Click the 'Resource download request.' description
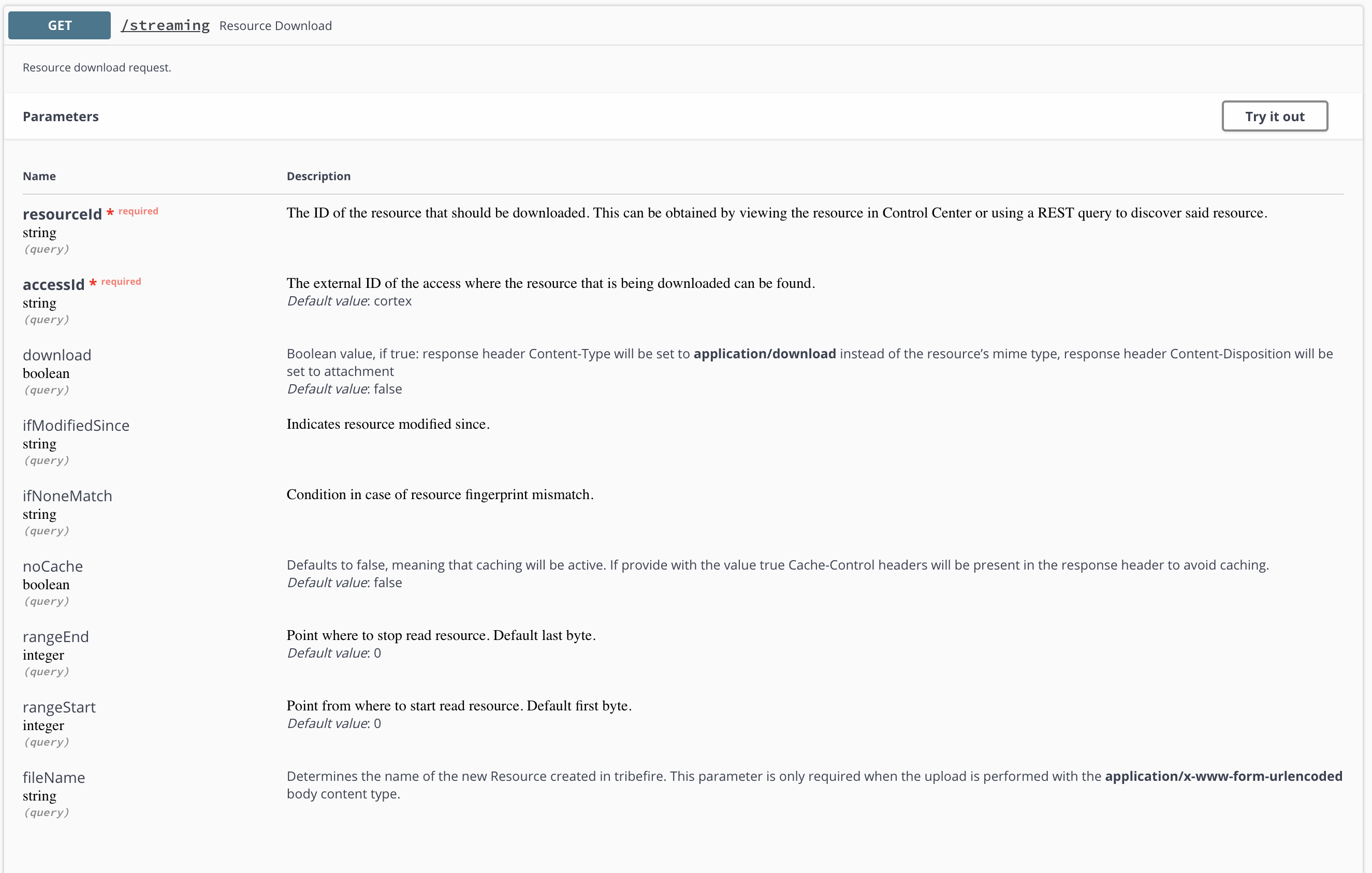 tap(97, 67)
